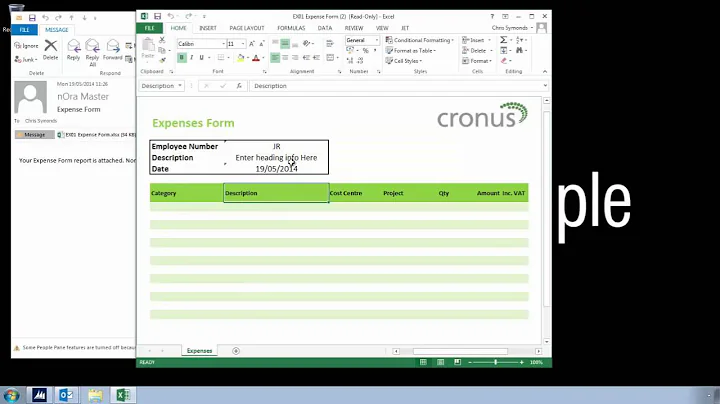Open the JET ribbon tab
The height and width of the screenshot is (404, 720).
(405, 28)
